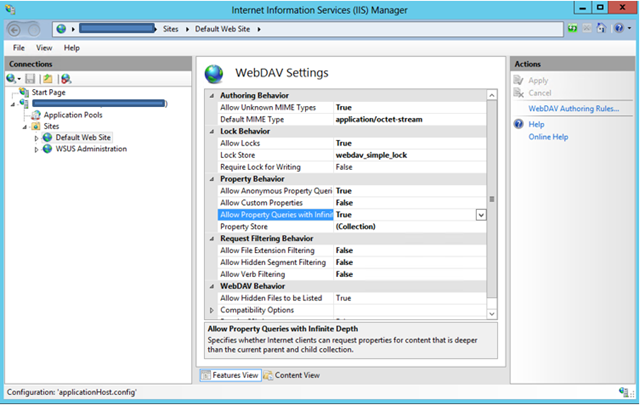Switch to Content View tab
640x405 pixels.
291,375
